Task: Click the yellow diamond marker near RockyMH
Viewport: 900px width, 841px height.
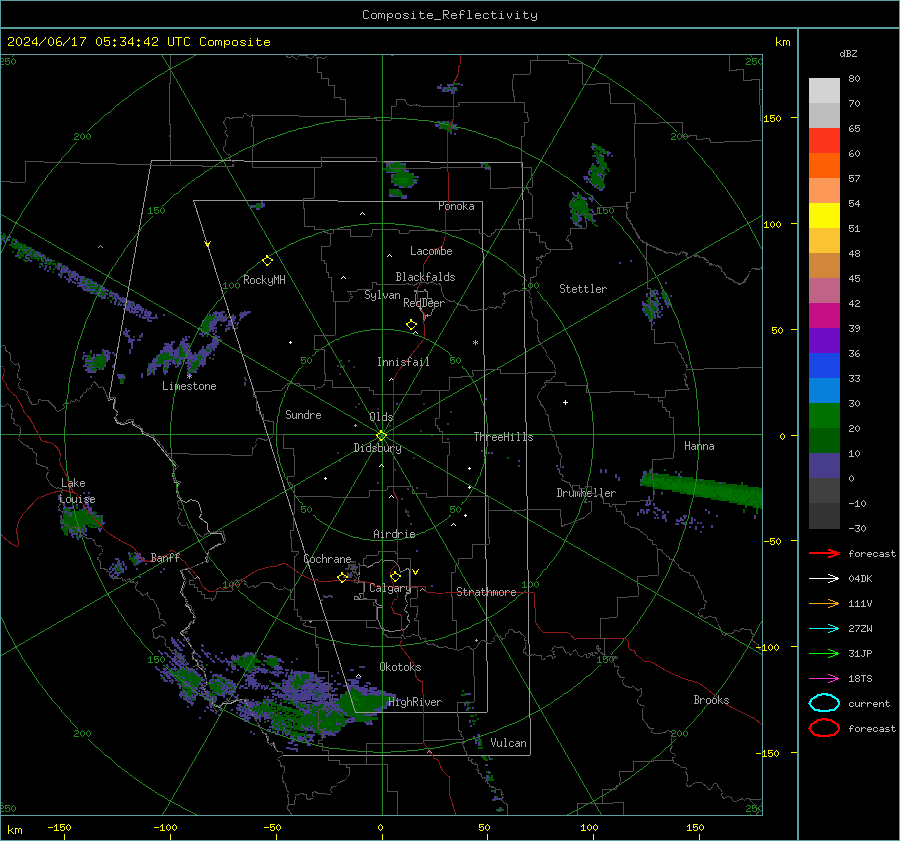Action: (267, 261)
